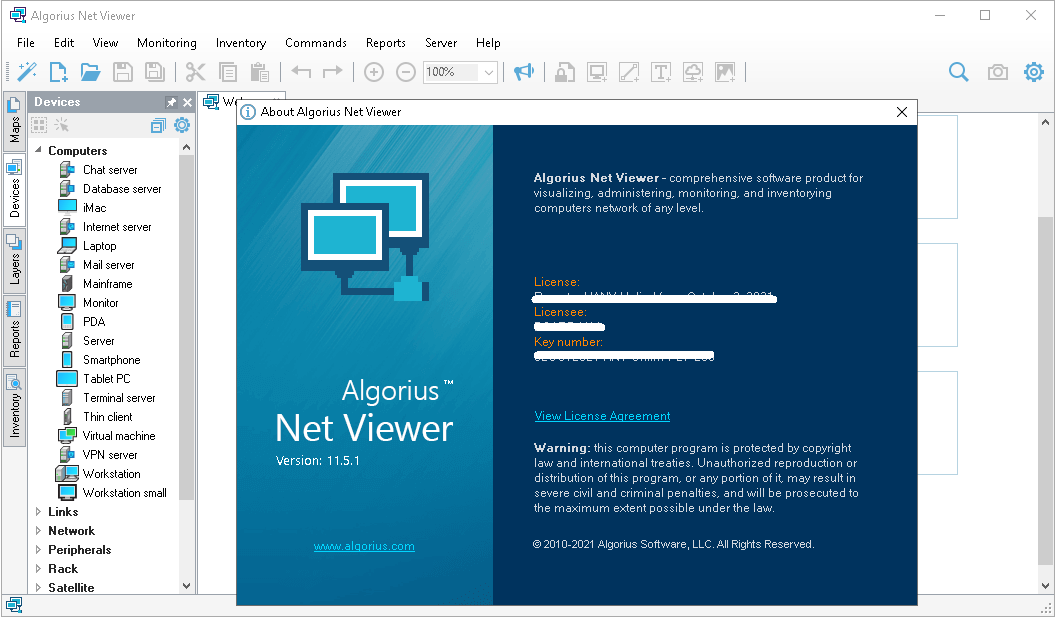
Task: Switch to the Reports side tab
Action: [x=14, y=330]
